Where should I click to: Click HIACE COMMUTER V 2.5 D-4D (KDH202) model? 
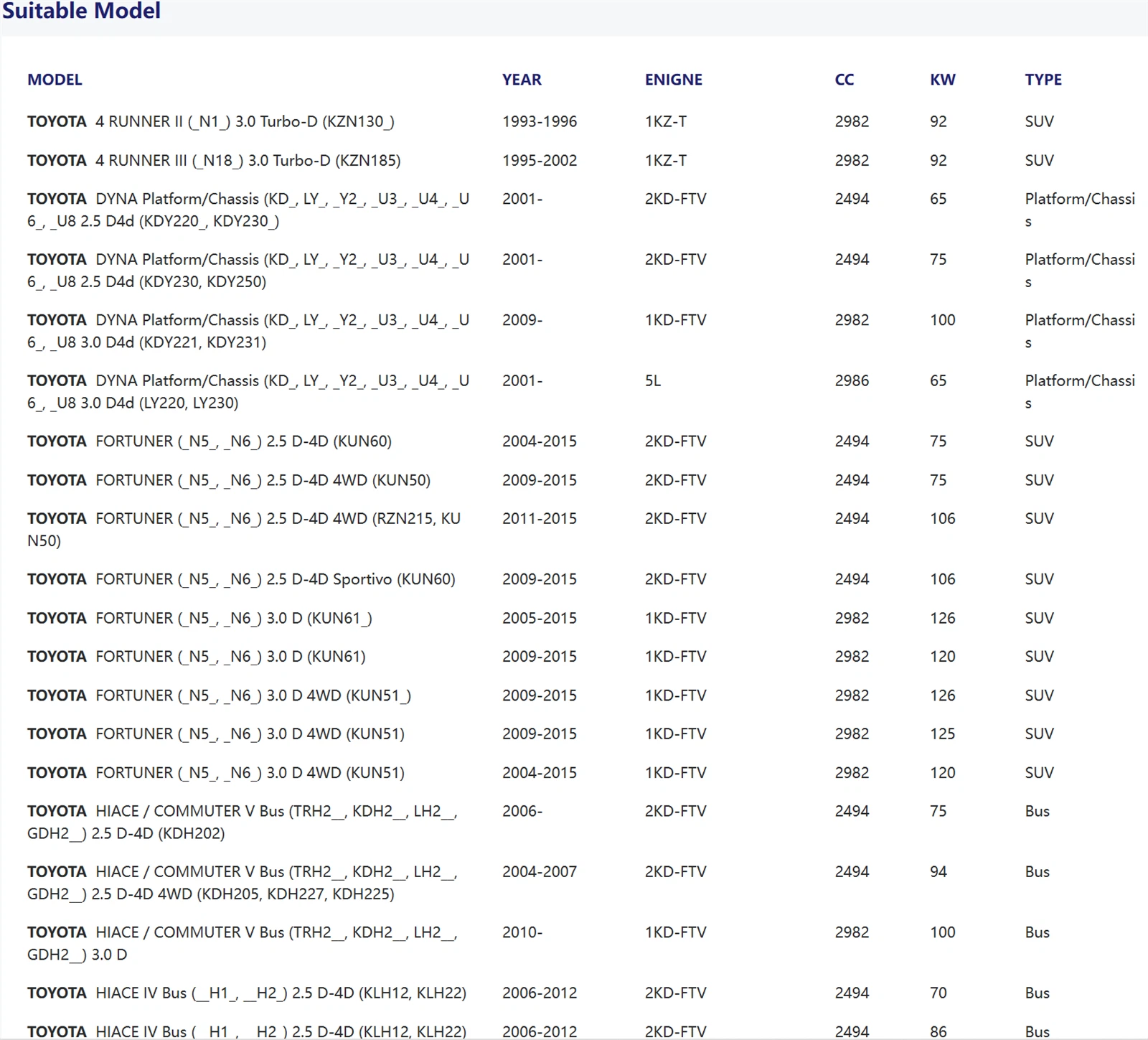pos(243,823)
